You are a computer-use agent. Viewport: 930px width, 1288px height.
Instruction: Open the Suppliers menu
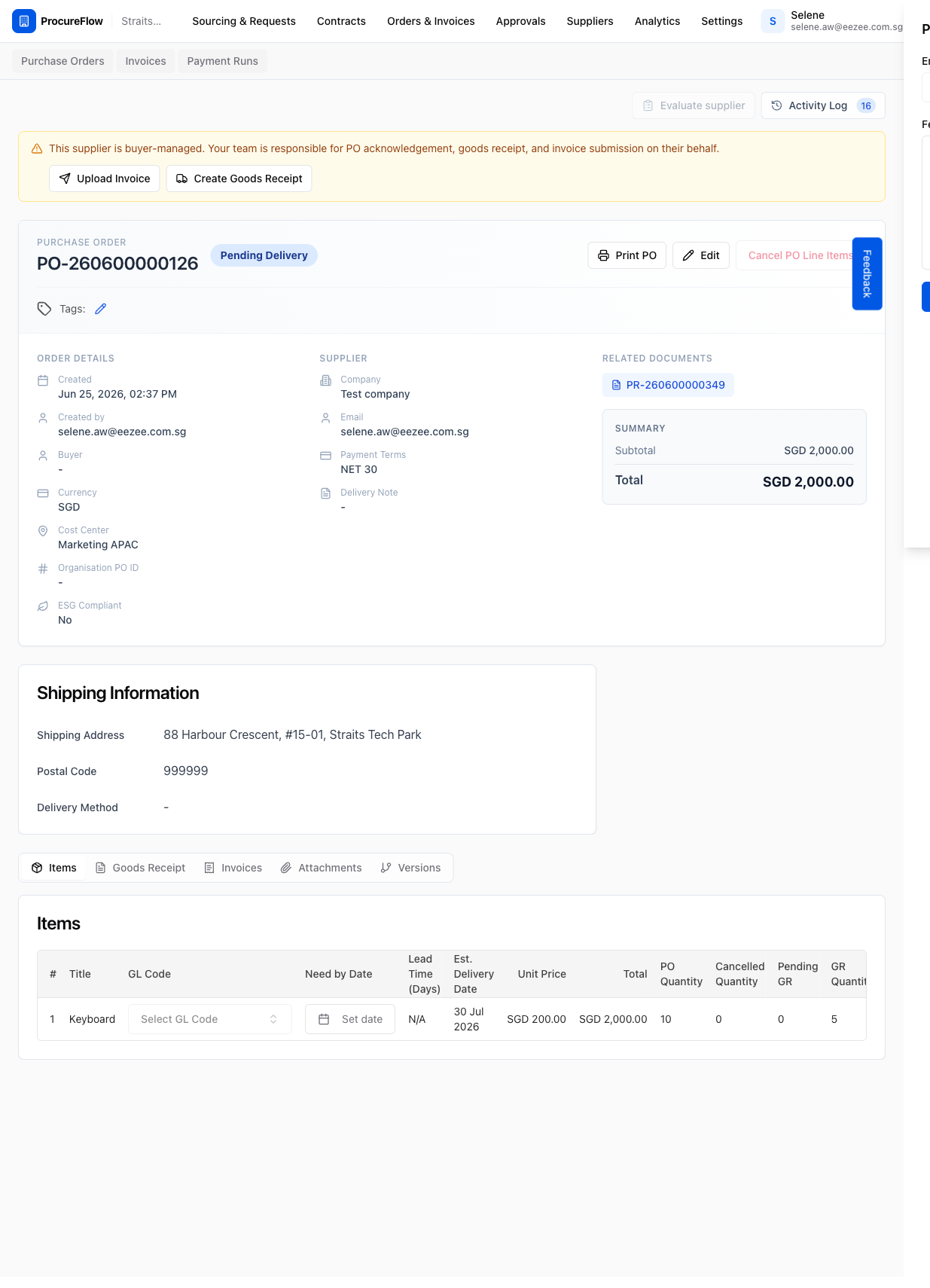[x=590, y=21]
